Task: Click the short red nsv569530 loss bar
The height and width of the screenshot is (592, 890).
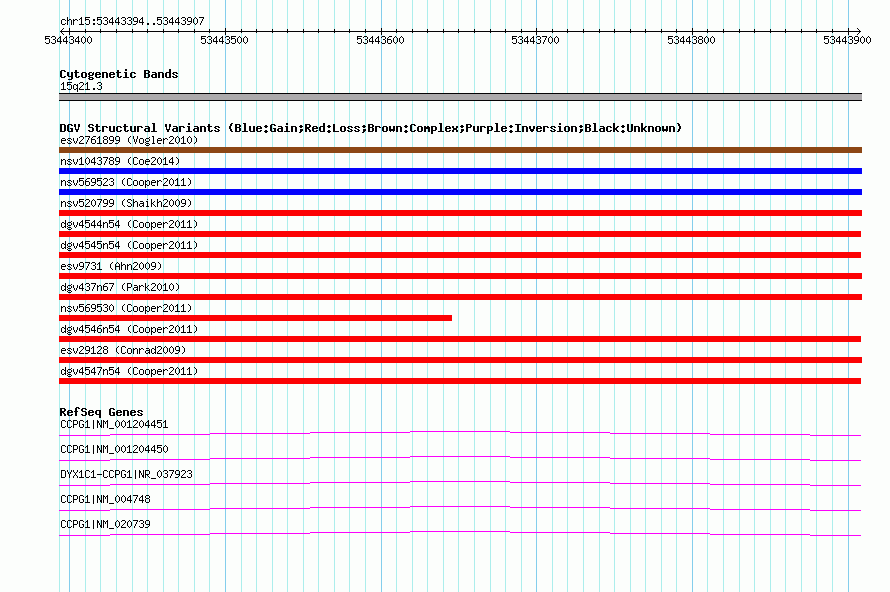Action: coord(255,318)
